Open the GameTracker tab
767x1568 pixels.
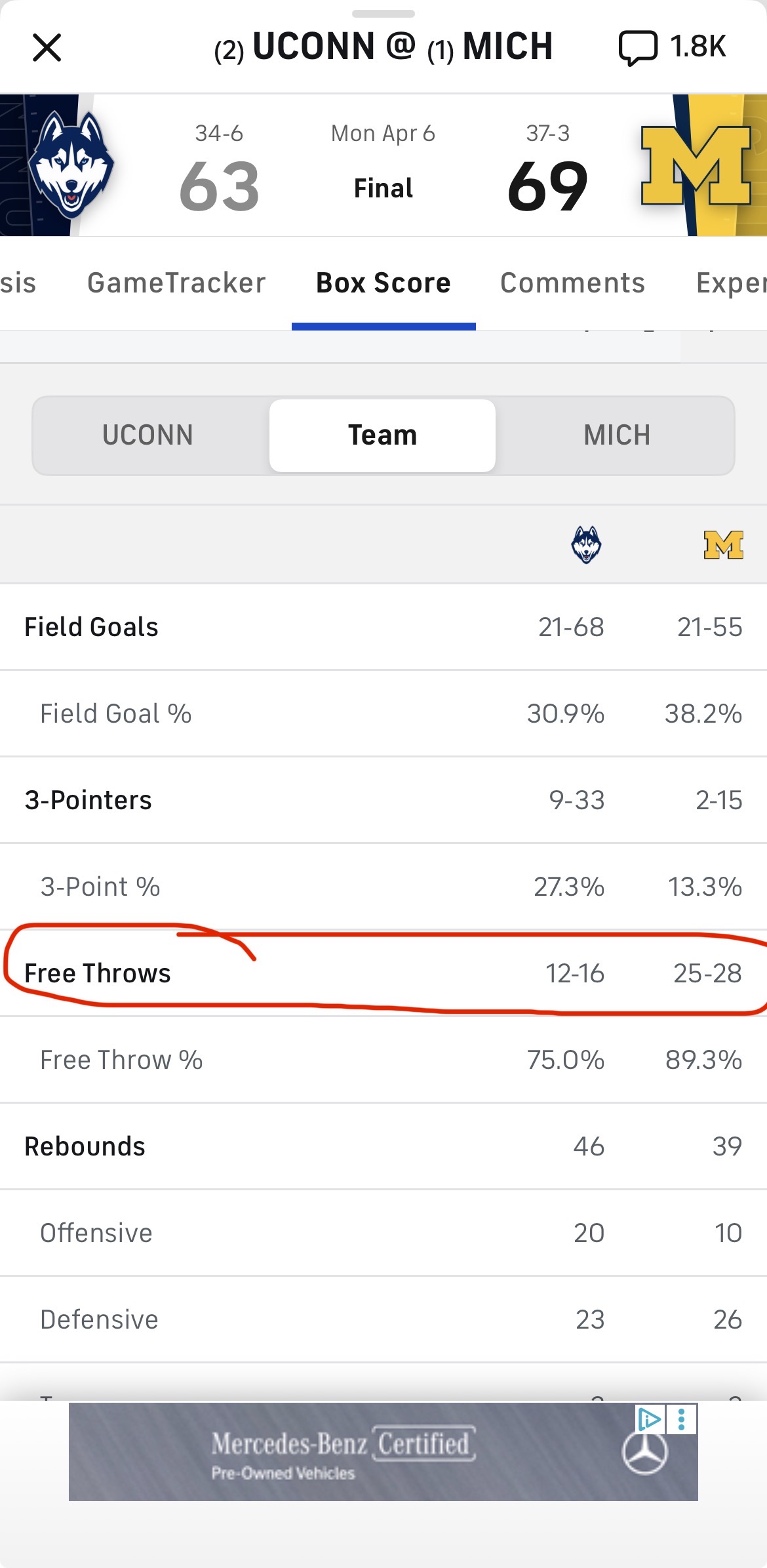(x=176, y=283)
